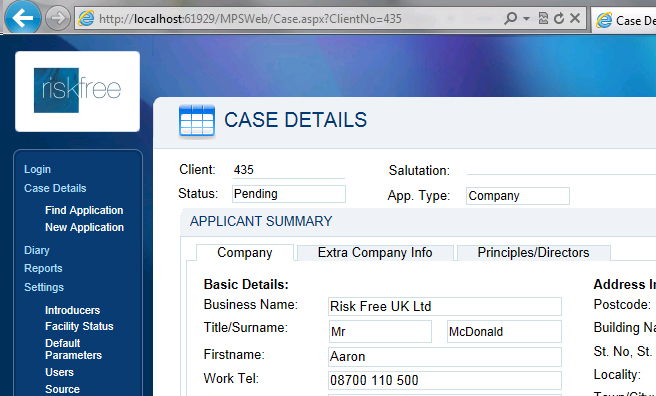Click the Case Details calendar grid icon
656x396 pixels.
pos(197,121)
